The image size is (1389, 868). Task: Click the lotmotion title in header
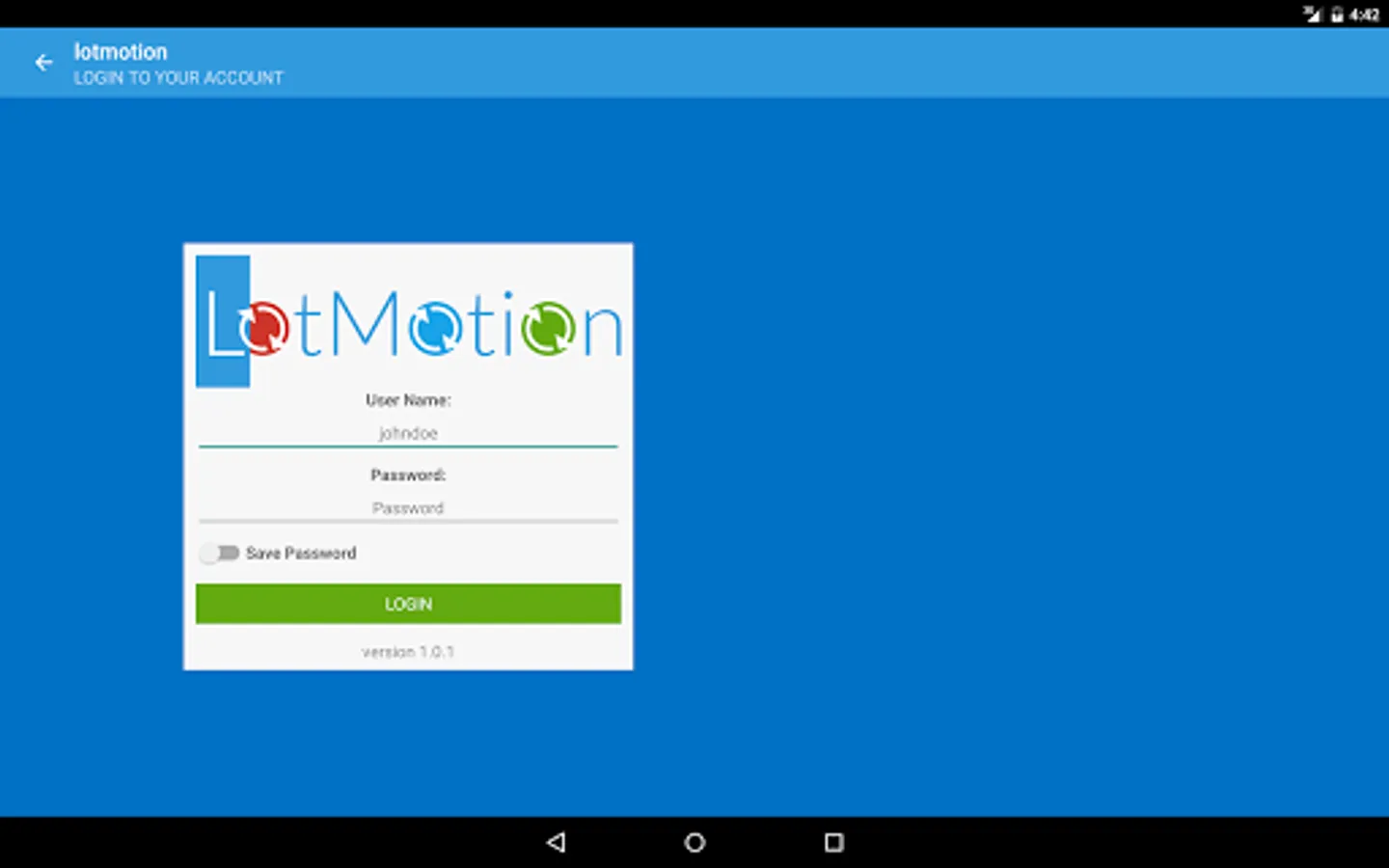(121, 52)
